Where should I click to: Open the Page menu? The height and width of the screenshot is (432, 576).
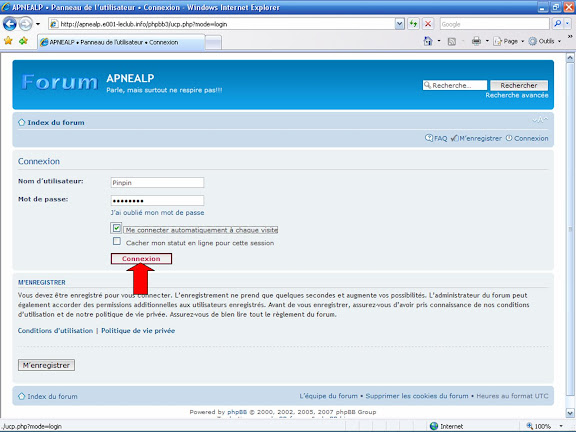pyautogui.click(x=508, y=41)
